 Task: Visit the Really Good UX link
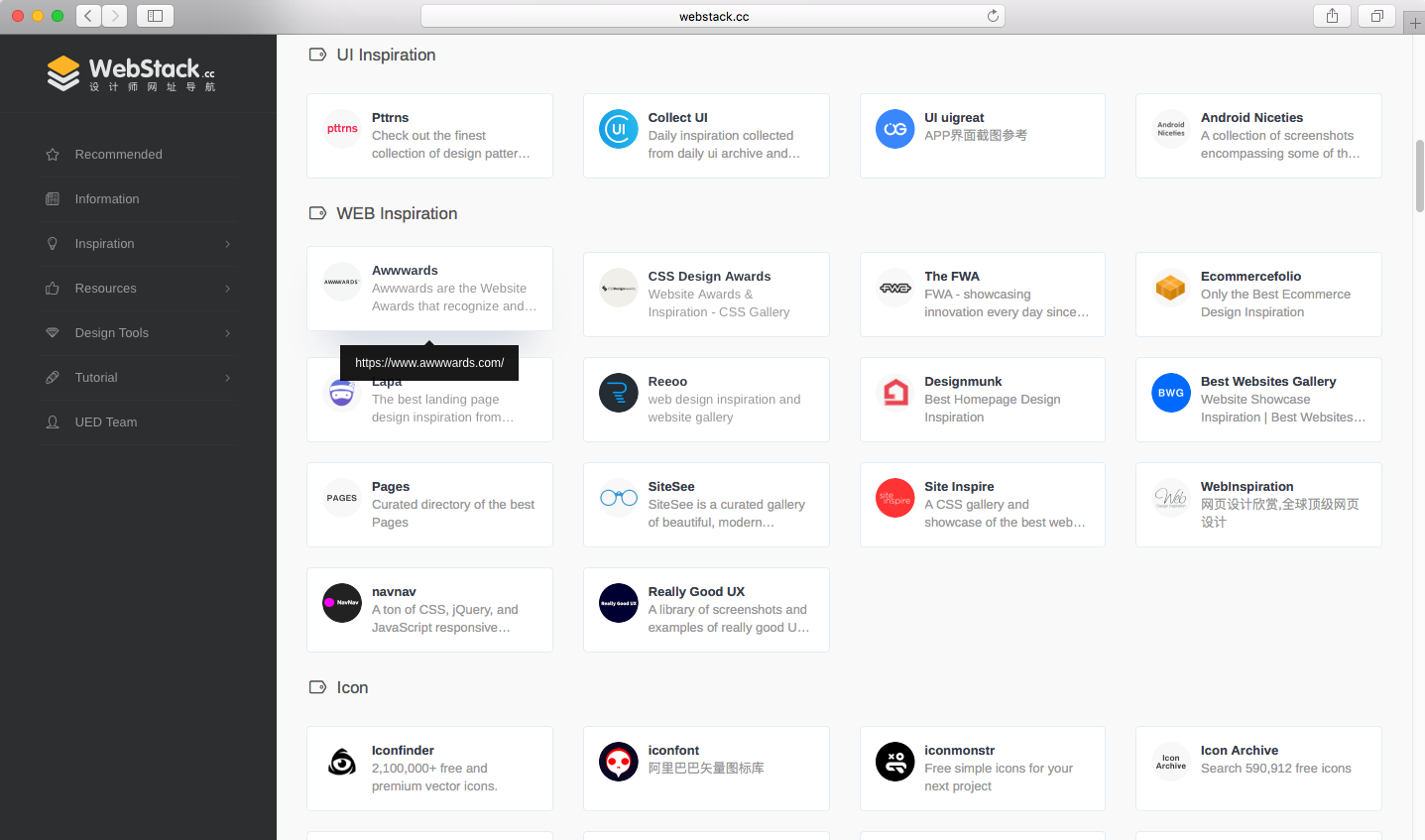coord(706,610)
